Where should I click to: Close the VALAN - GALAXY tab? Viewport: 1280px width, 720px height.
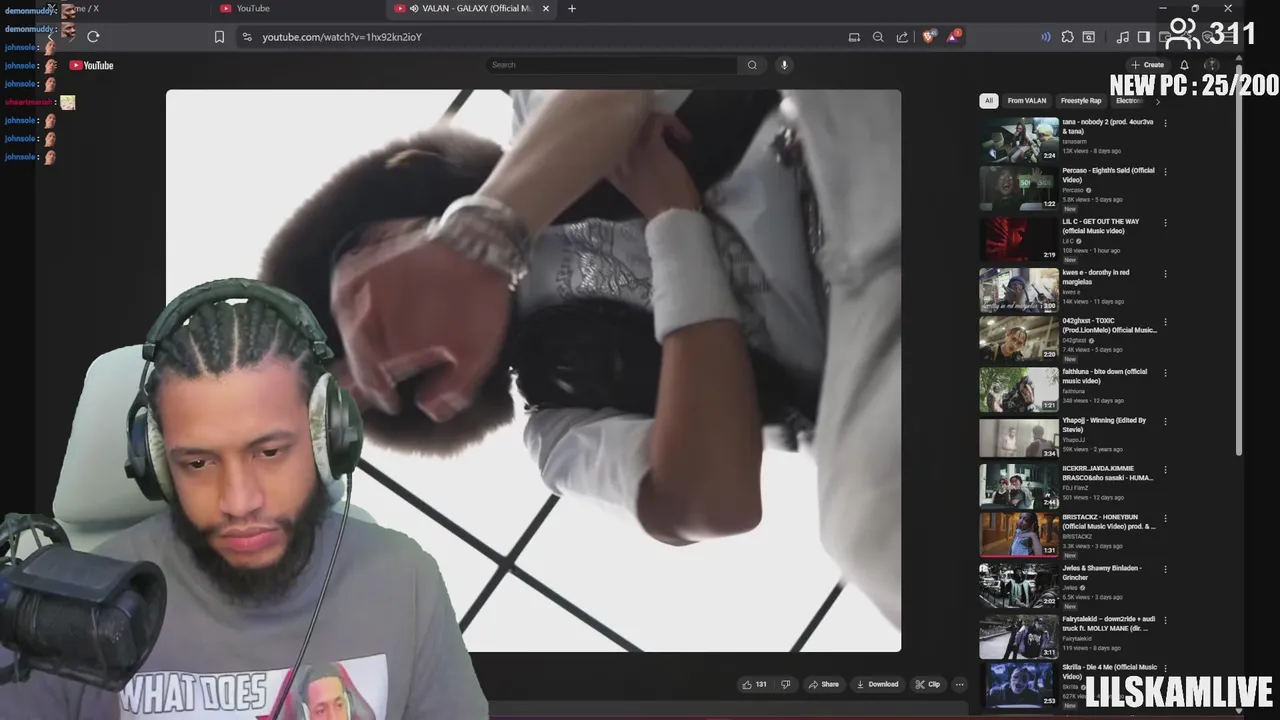tap(546, 9)
